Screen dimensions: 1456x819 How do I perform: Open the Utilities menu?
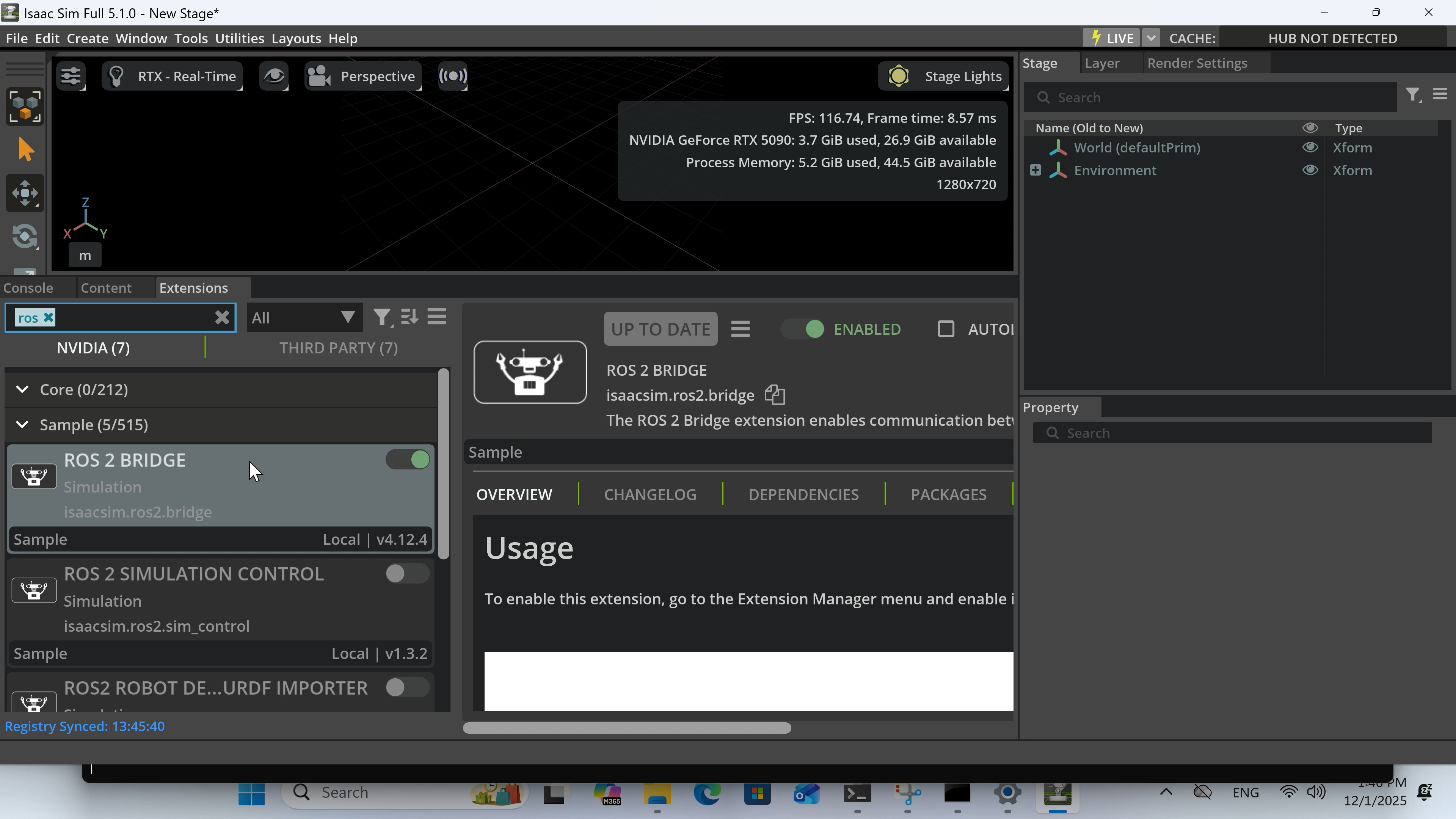click(x=239, y=38)
